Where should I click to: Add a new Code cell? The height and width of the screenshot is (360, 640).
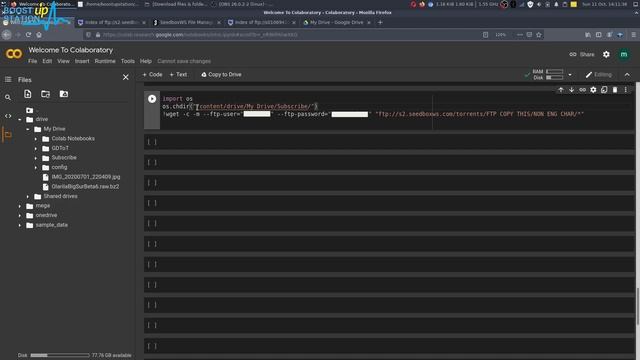[152, 75]
